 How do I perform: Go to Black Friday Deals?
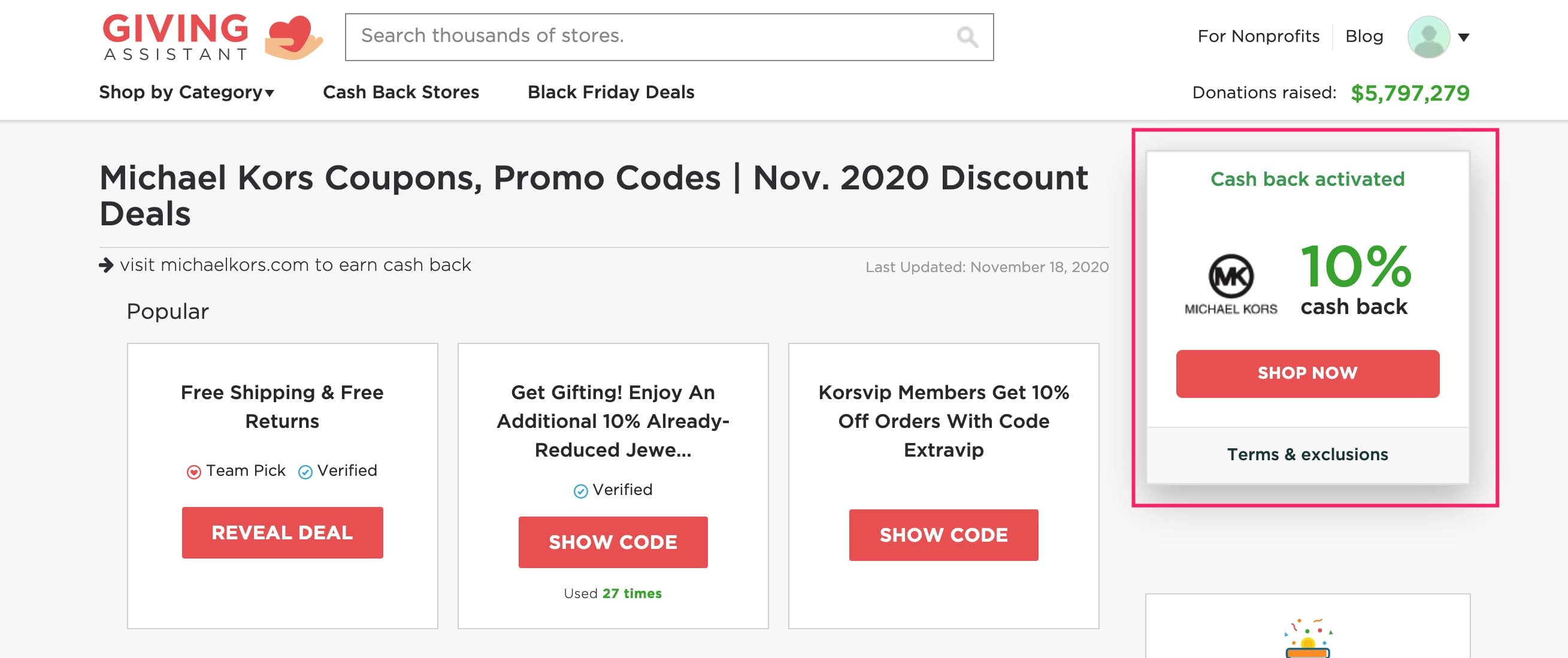[x=610, y=92]
